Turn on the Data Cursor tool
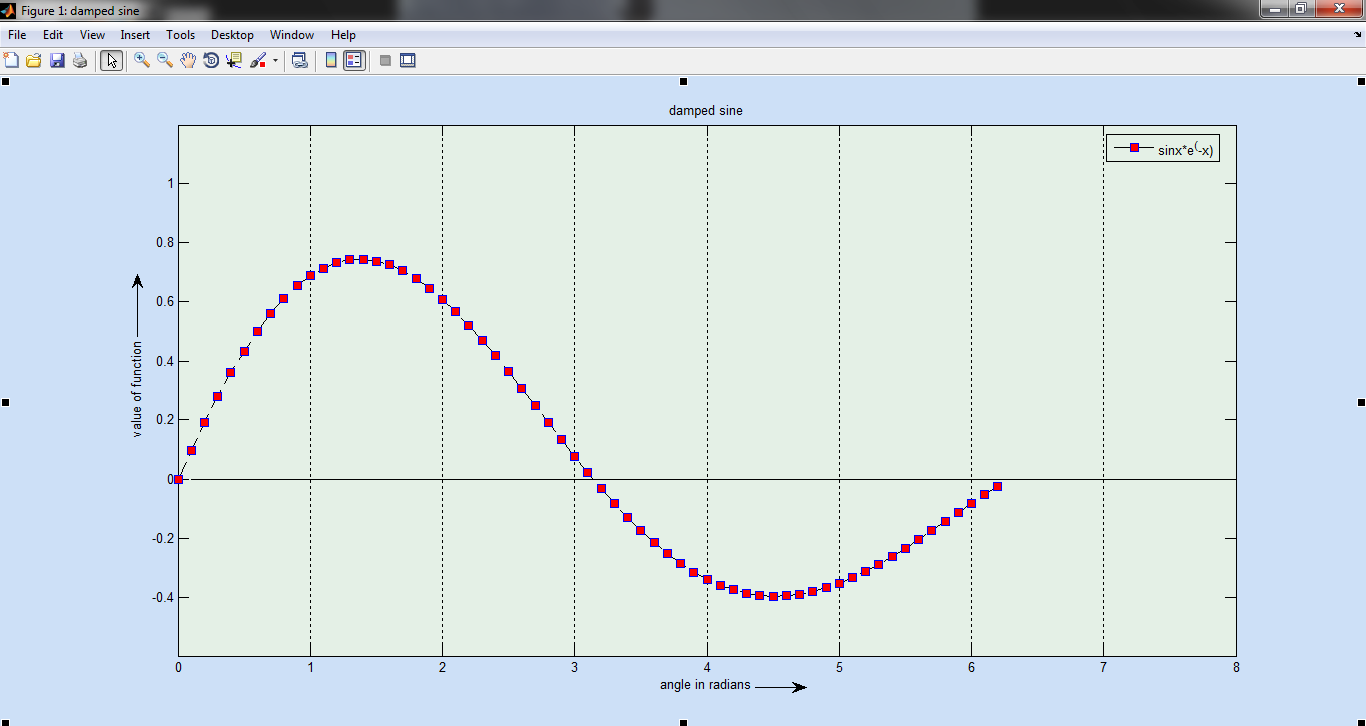Image resolution: width=1366 pixels, height=726 pixels. 232,60
